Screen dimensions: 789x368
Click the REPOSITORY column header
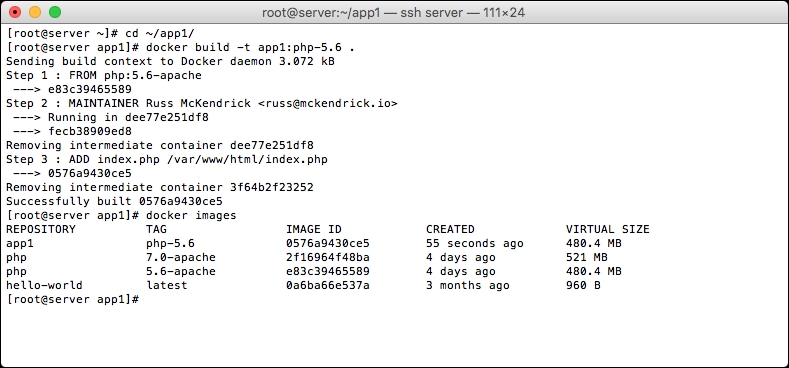tap(41, 230)
